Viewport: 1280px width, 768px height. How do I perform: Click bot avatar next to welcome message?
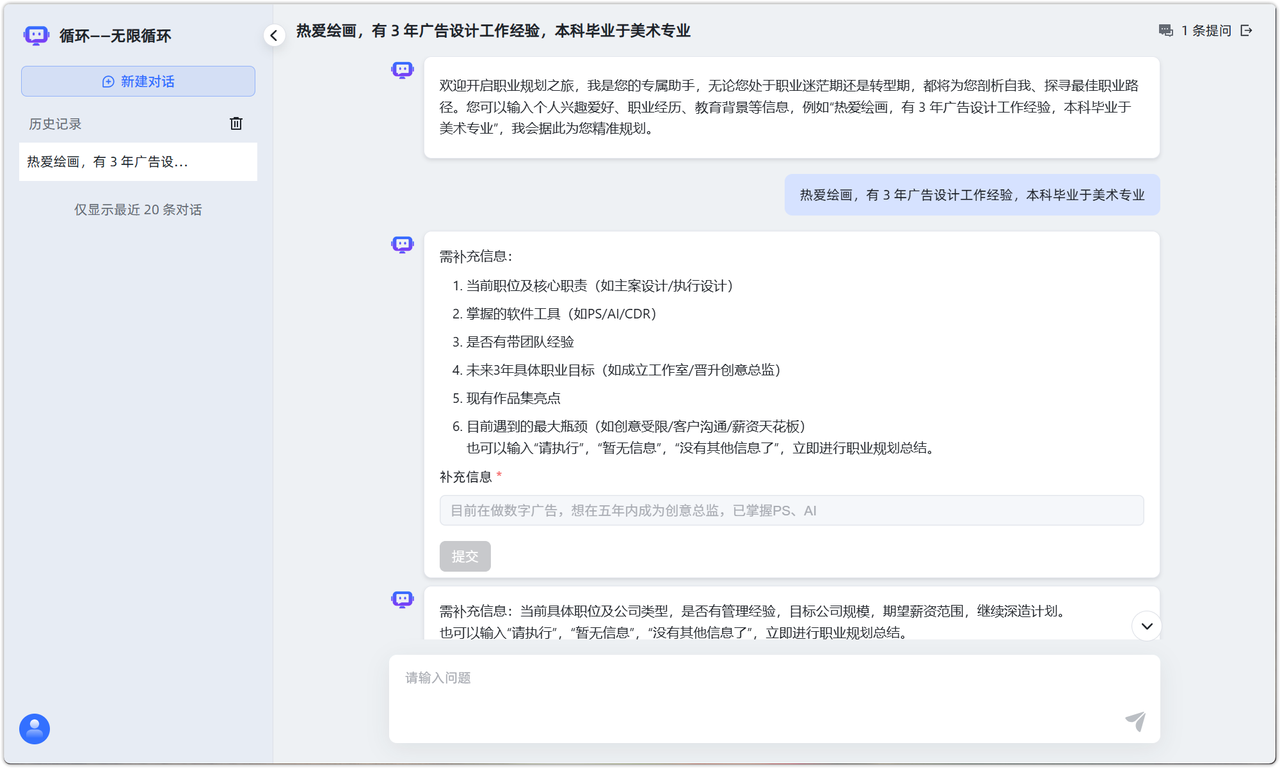point(402,70)
